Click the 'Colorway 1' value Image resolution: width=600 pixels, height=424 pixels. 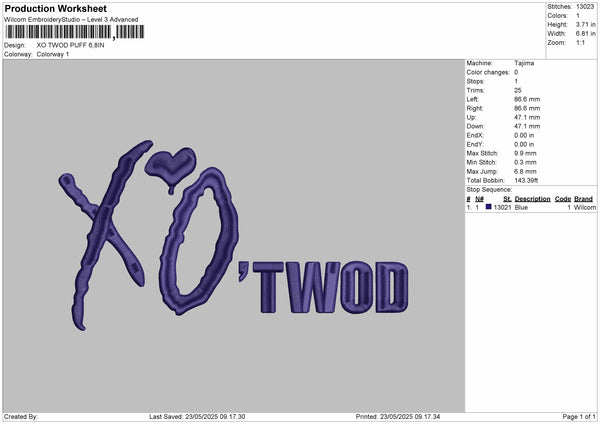(53, 54)
